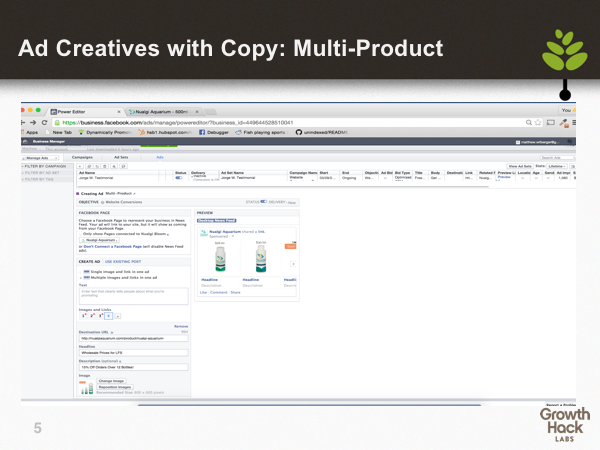Reload the page with the browser refresh icon
600x450 pixels.
coord(44,123)
